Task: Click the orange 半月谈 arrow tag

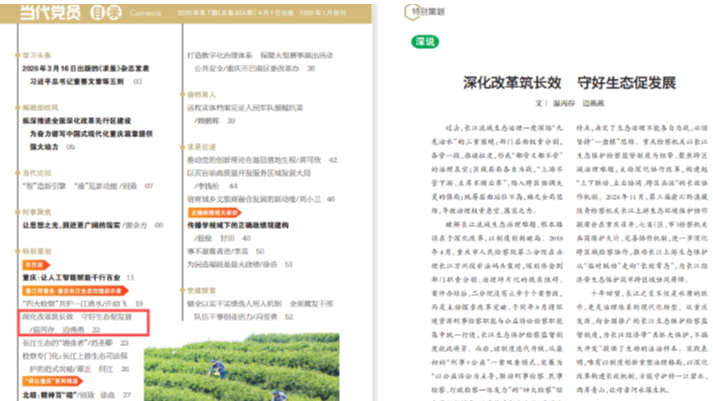Action: coord(36,265)
